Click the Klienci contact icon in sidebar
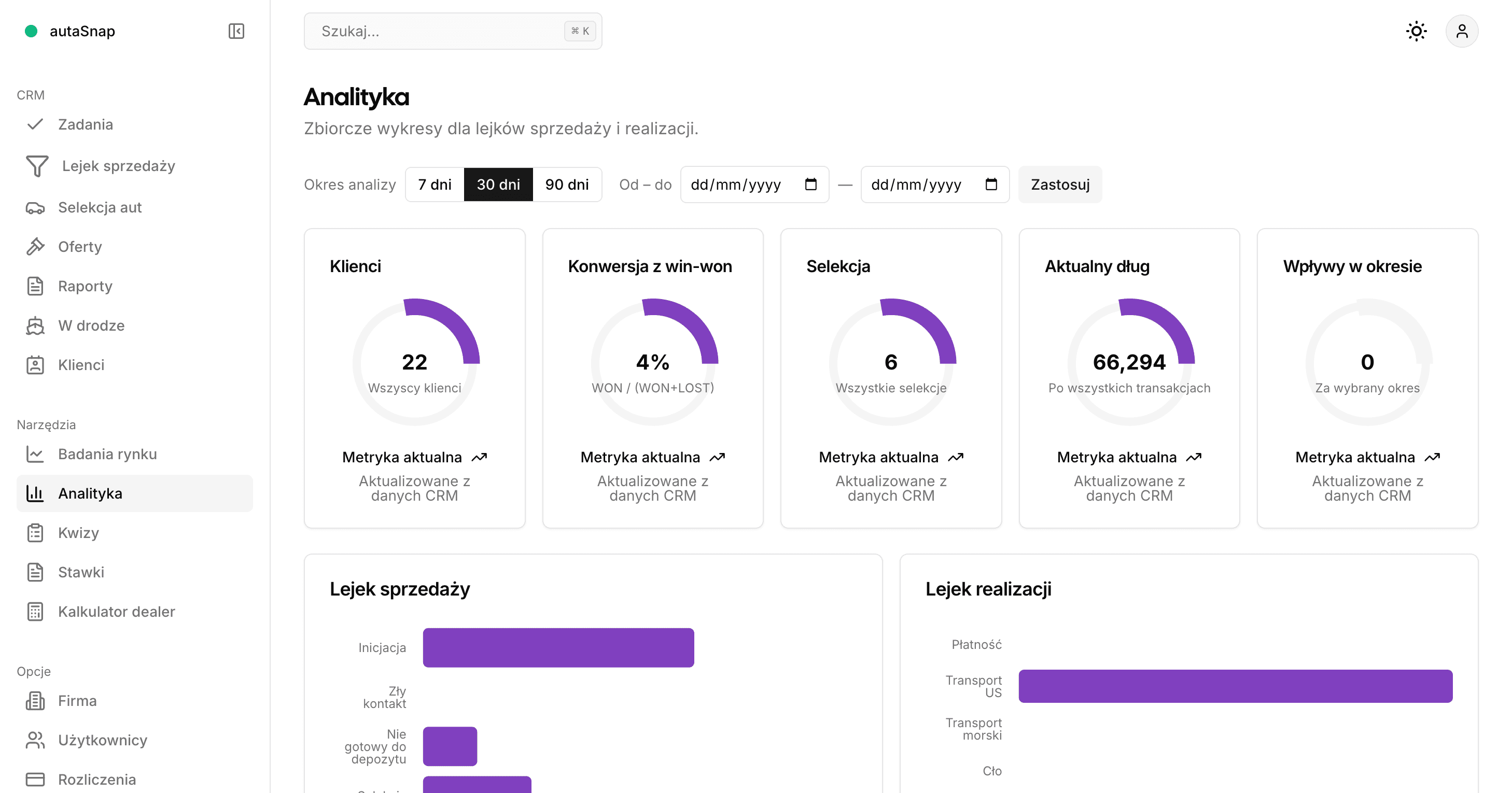 click(x=35, y=365)
